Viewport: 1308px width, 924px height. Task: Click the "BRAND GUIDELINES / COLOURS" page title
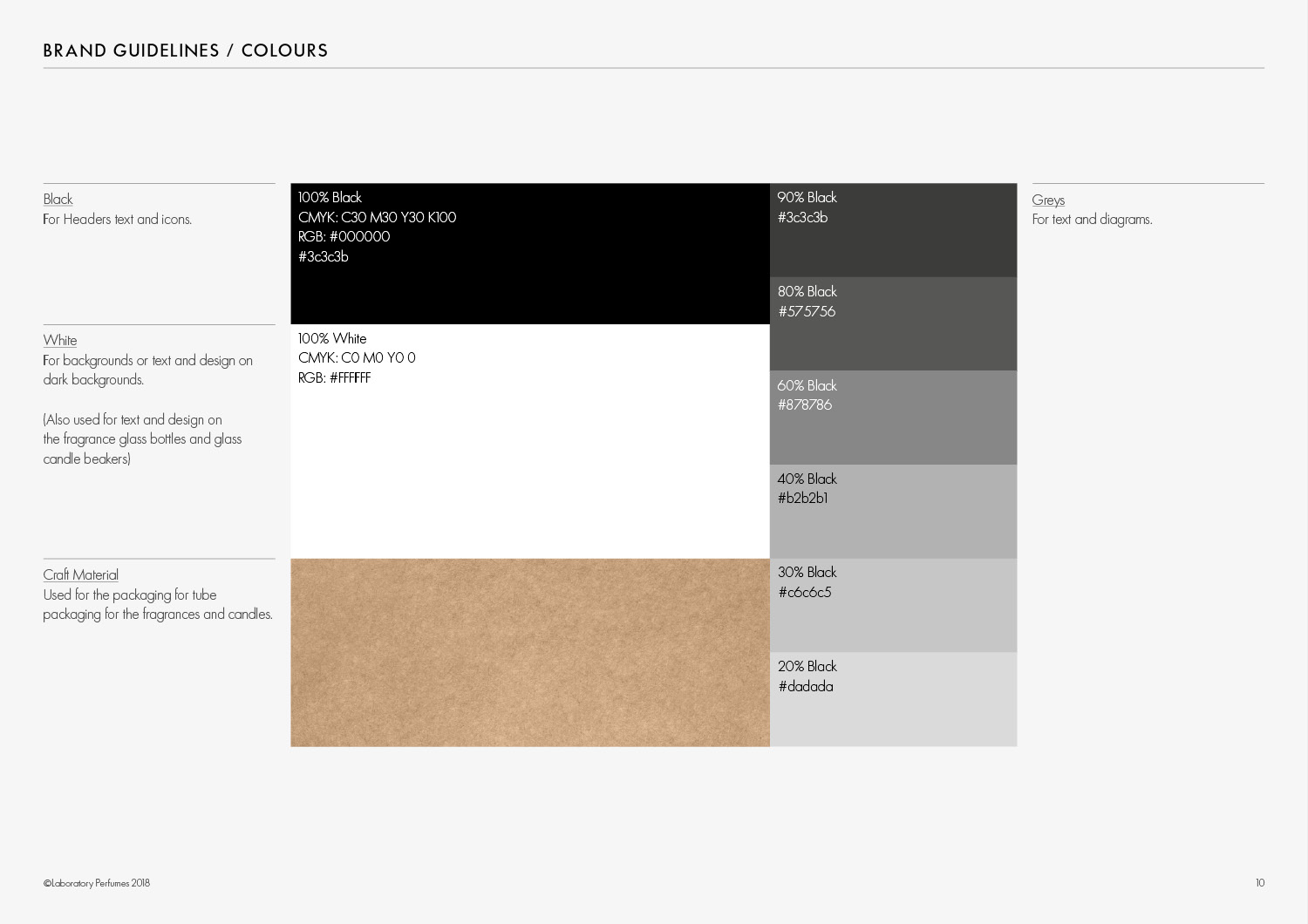(x=186, y=51)
